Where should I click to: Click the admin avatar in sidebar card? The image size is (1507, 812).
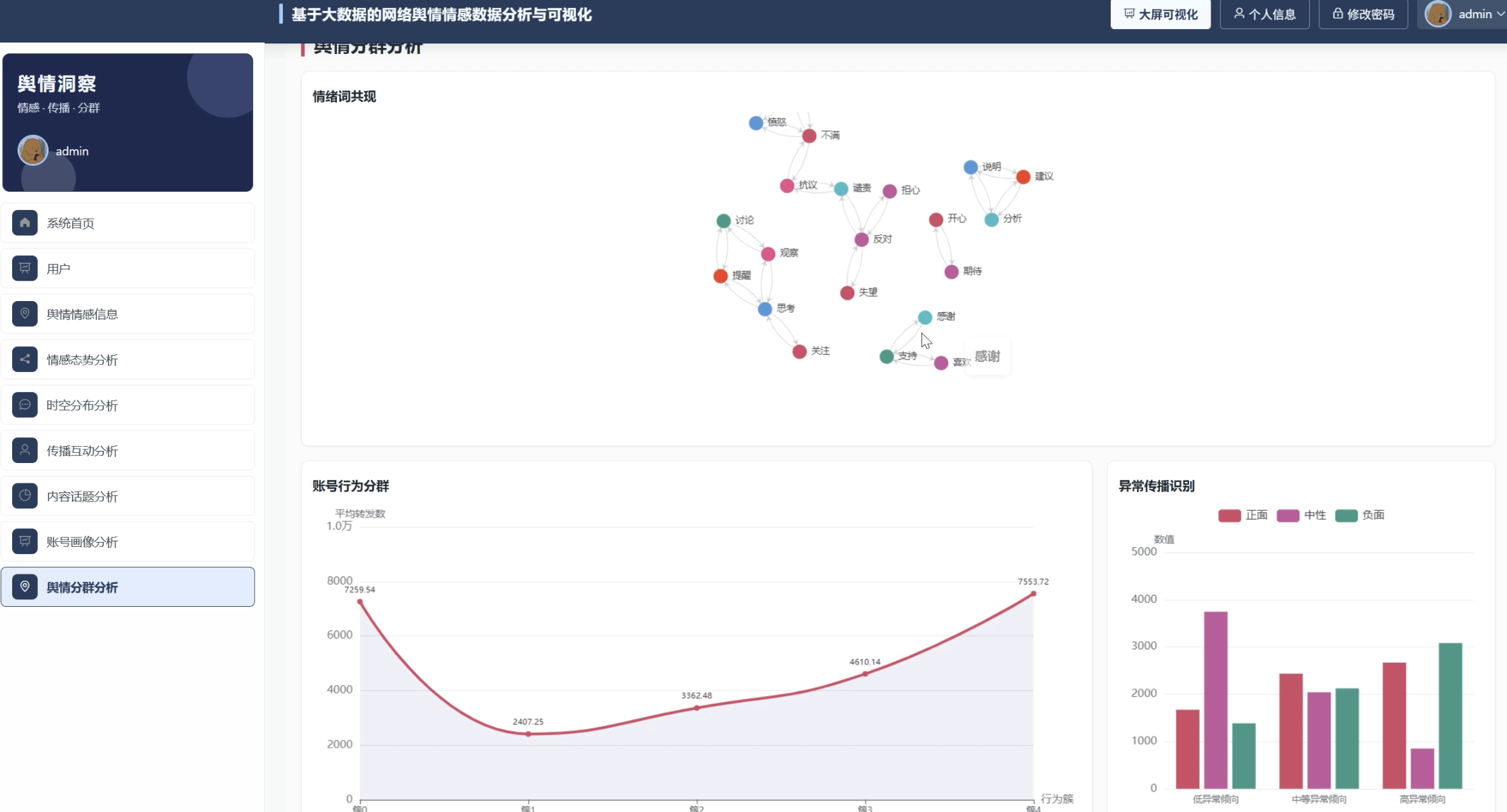pos(33,151)
